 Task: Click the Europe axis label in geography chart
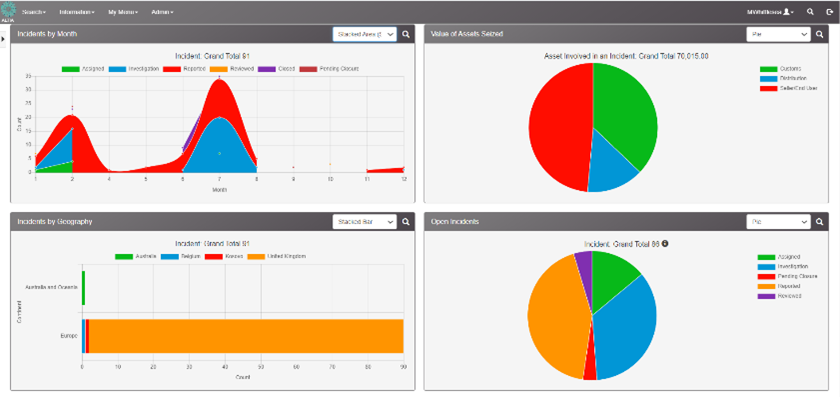coord(70,336)
